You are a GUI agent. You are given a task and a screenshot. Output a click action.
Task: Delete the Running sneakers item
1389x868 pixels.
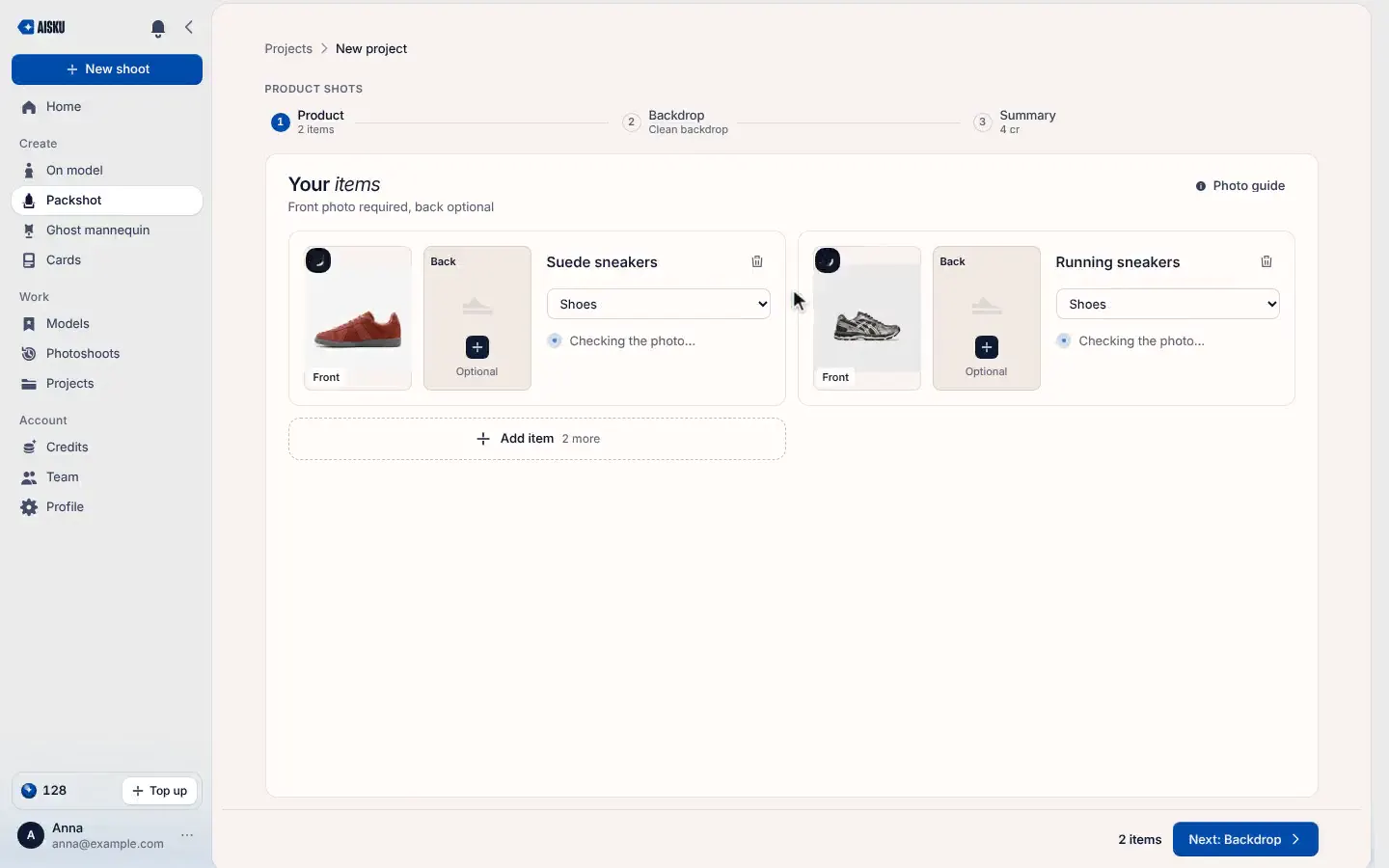pyautogui.click(x=1266, y=261)
